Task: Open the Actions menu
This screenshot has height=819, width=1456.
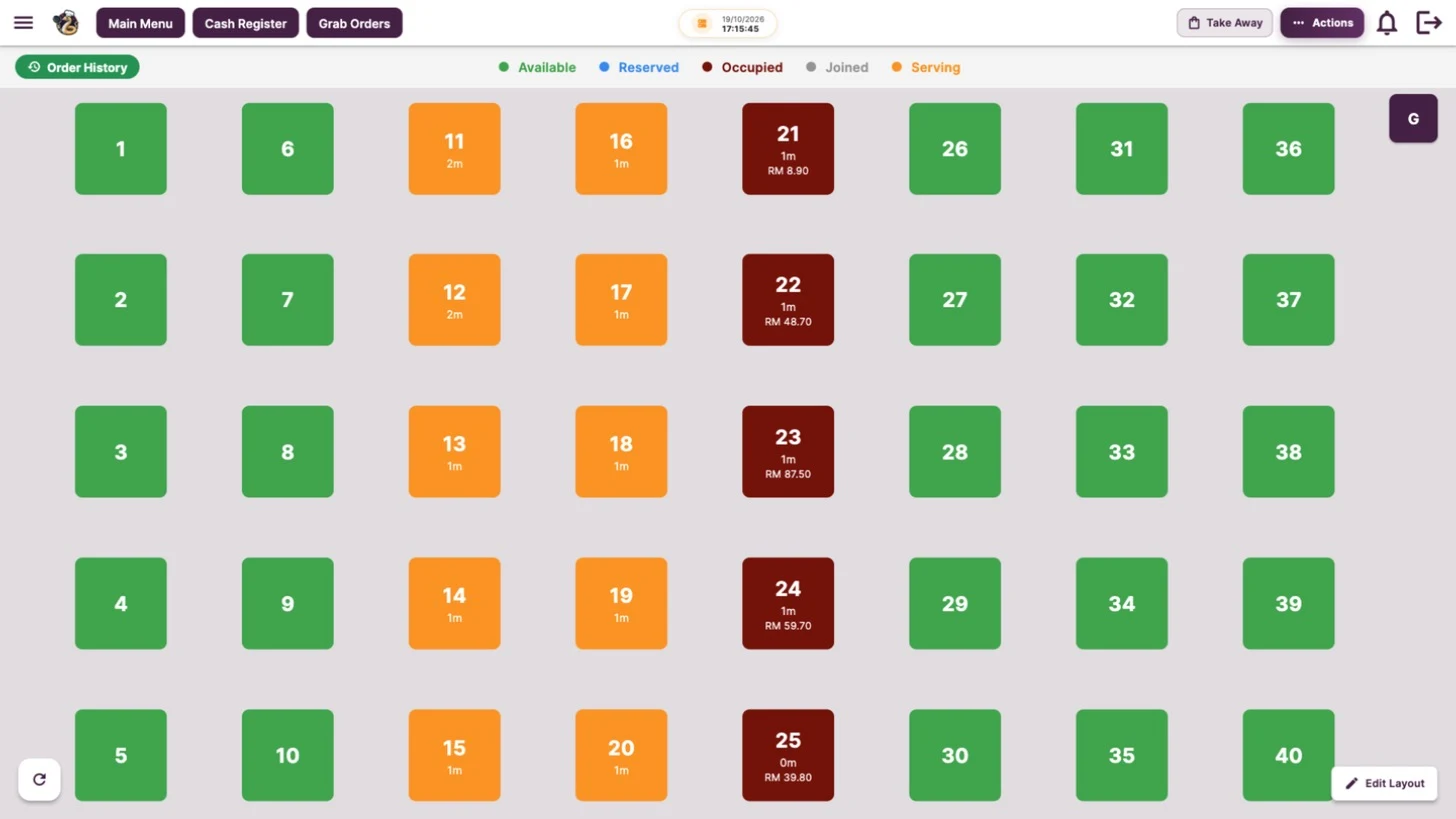Action: pyautogui.click(x=1322, y=23)
